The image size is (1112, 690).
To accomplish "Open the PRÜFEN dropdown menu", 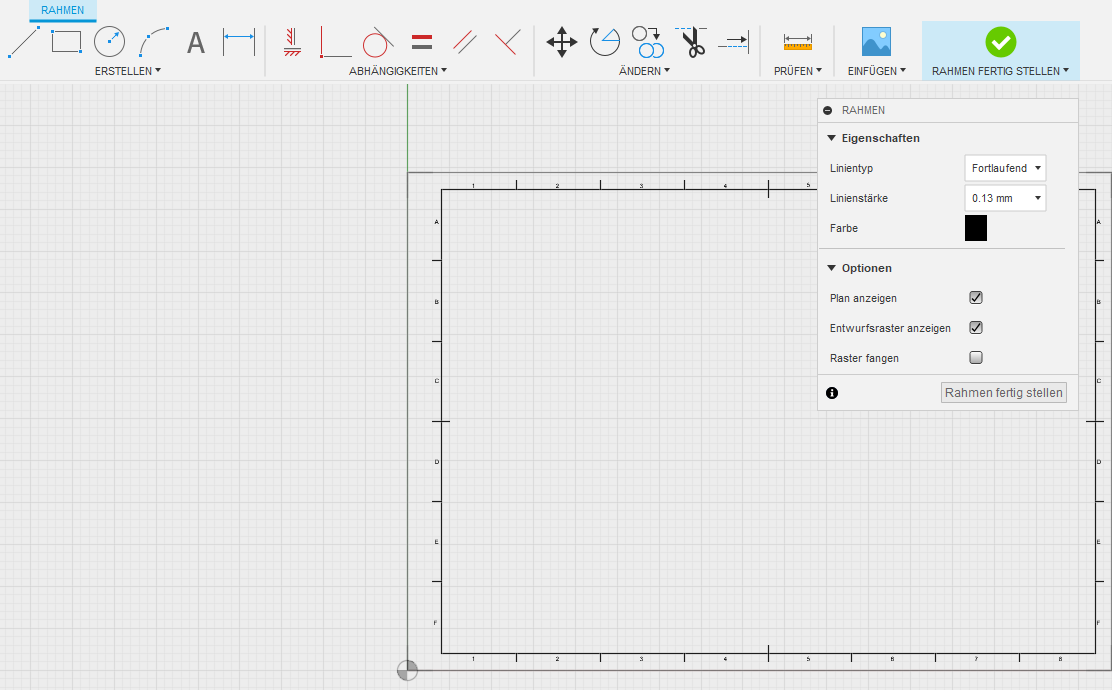I will 798,71.
